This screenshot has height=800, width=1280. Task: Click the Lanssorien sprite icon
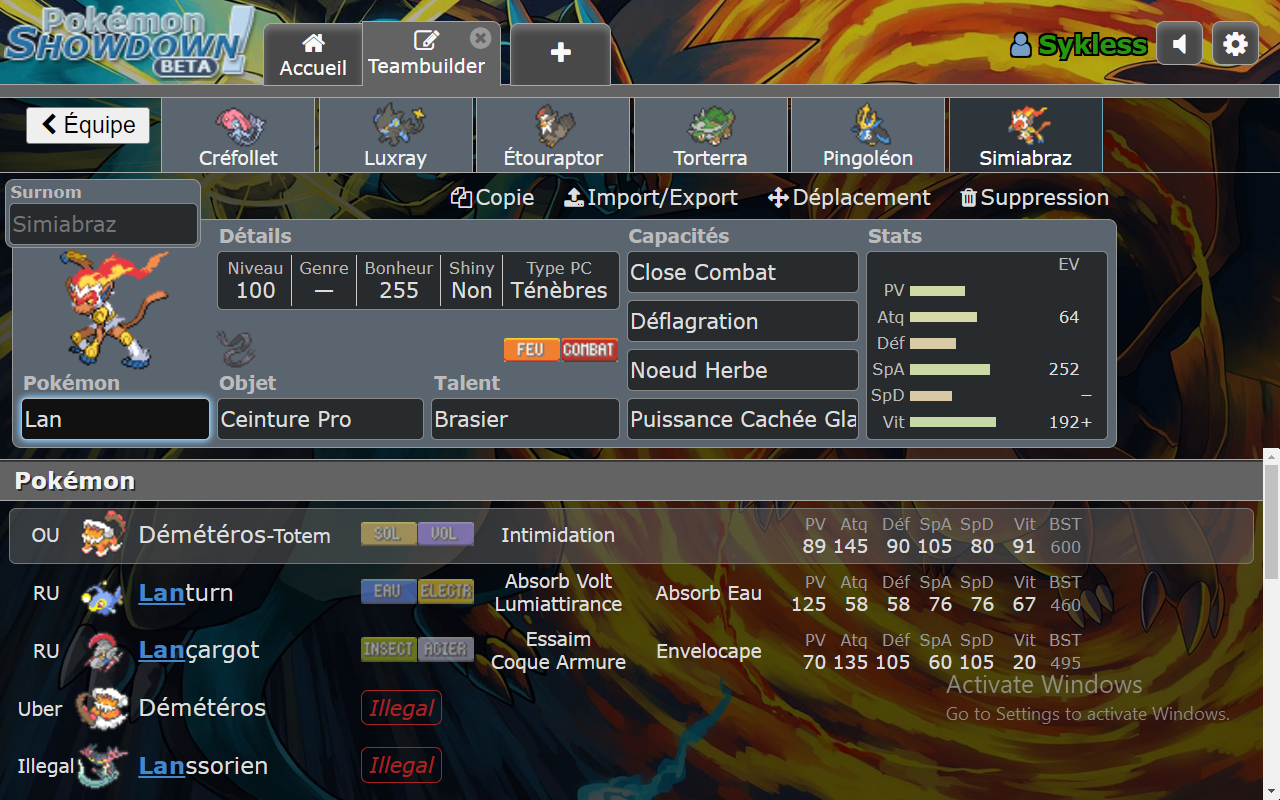pos(102,765)
